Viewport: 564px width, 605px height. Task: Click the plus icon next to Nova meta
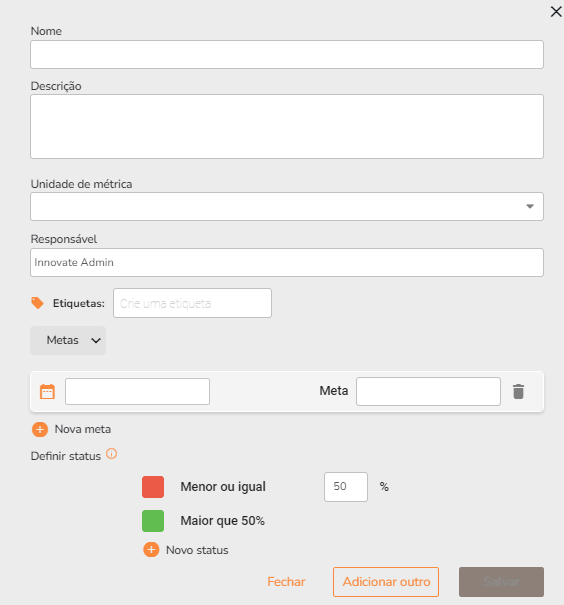(x=40, y=429)
